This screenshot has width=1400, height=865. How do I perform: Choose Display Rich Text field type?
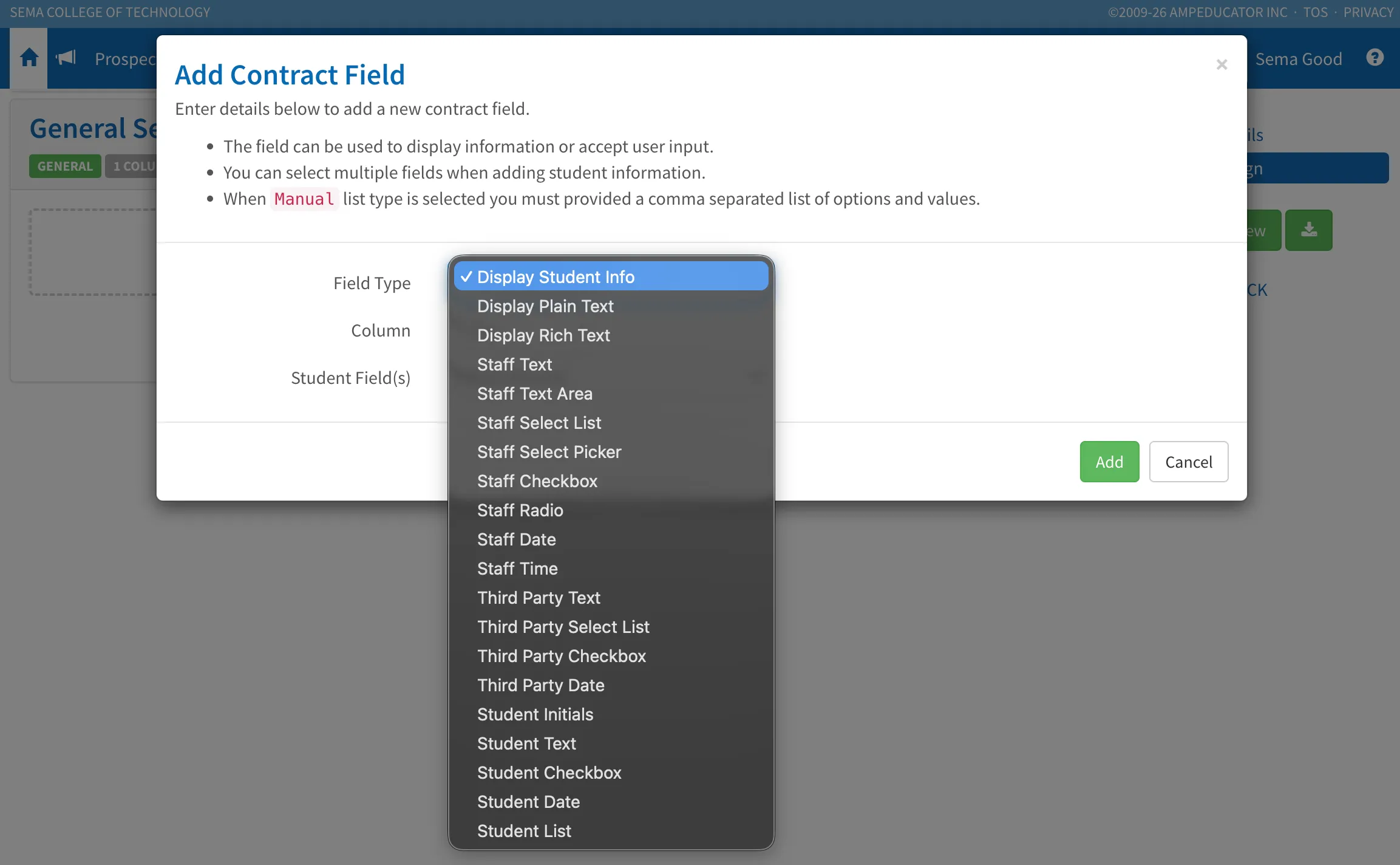click(611, 335)
